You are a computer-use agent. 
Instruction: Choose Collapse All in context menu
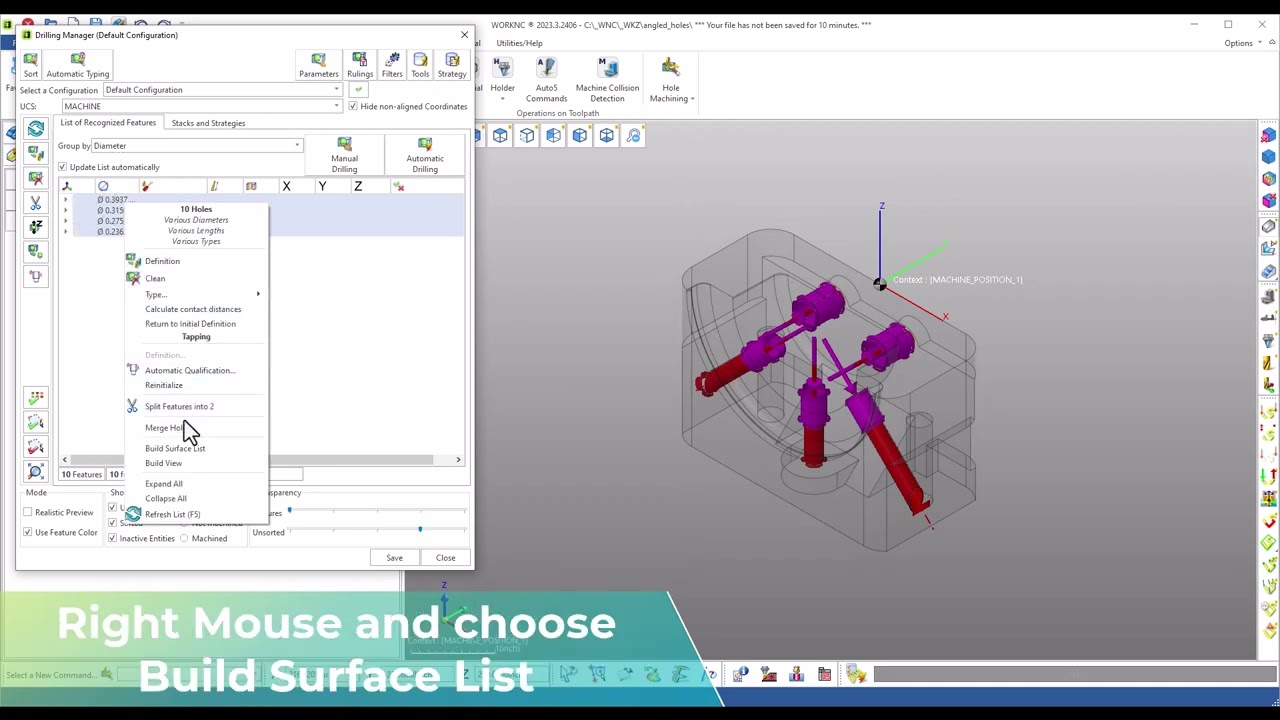pos(165,498)
